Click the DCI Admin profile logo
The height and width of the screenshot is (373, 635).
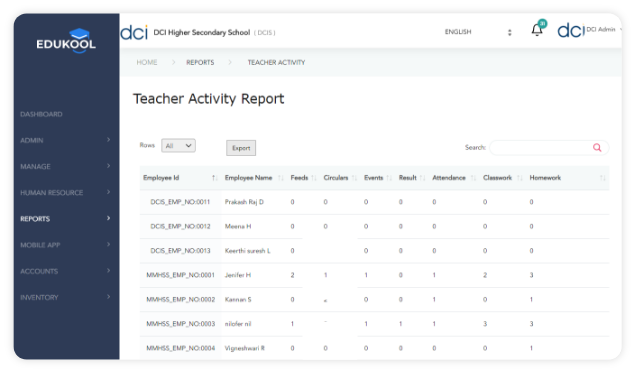point(571,30)
